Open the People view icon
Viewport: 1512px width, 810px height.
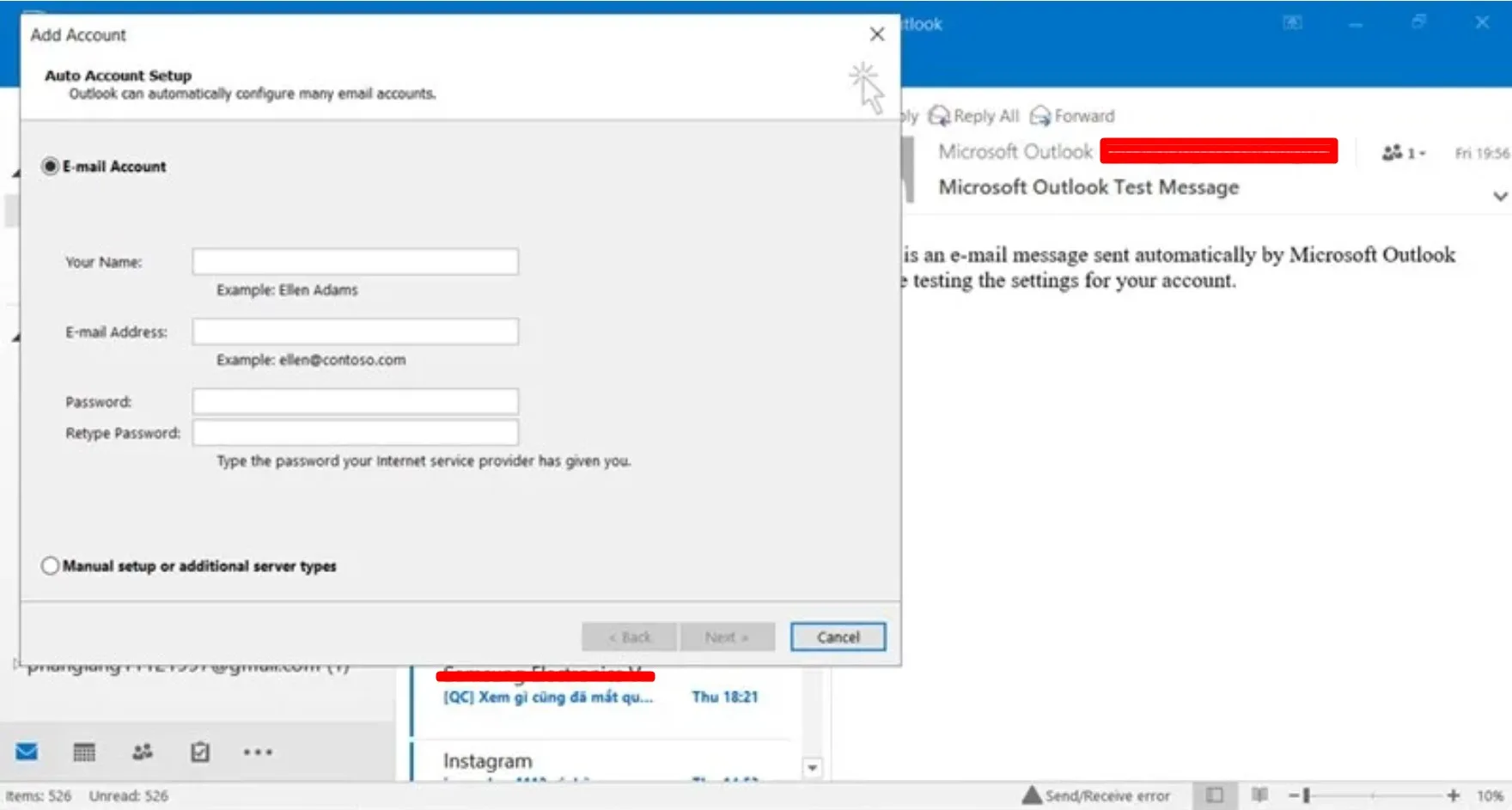click(x=143, y=752)
